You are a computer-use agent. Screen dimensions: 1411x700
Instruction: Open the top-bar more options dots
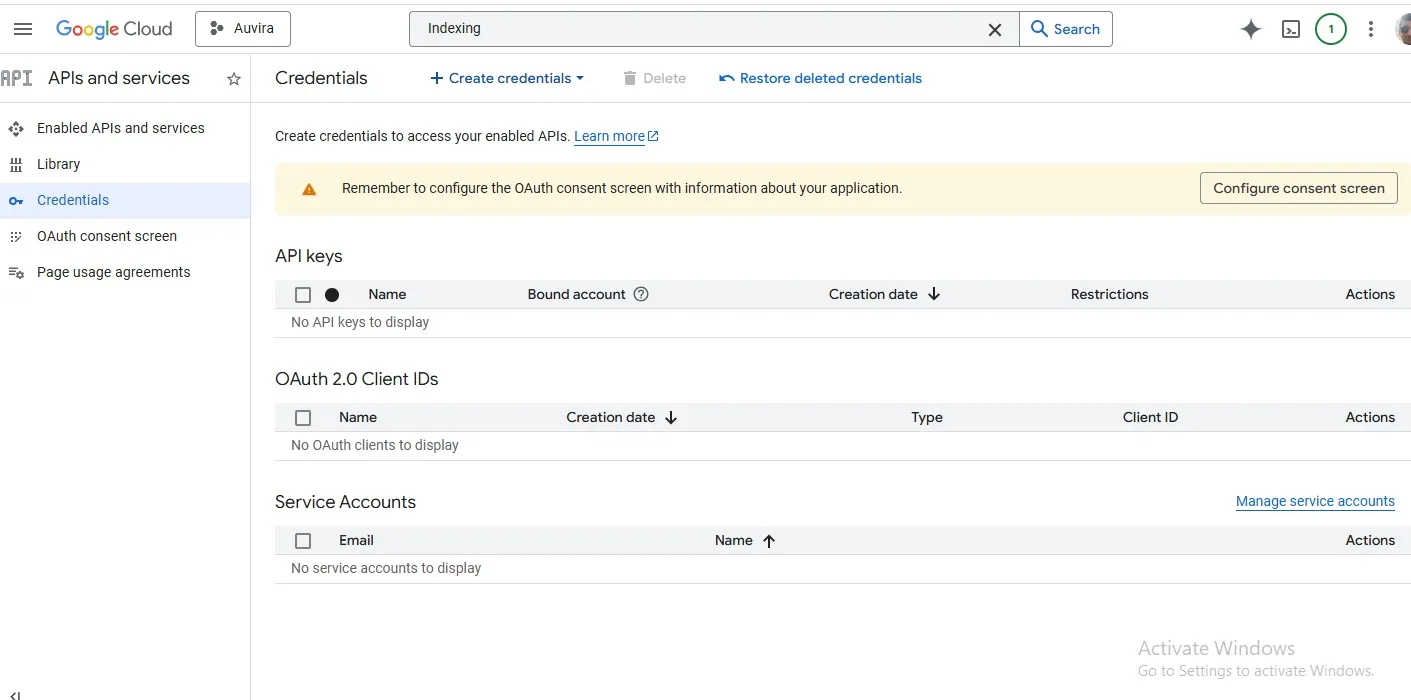(x=1371, y=29)
